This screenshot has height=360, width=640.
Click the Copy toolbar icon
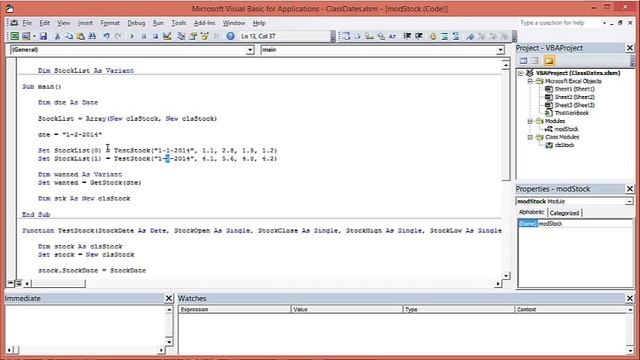69,36
